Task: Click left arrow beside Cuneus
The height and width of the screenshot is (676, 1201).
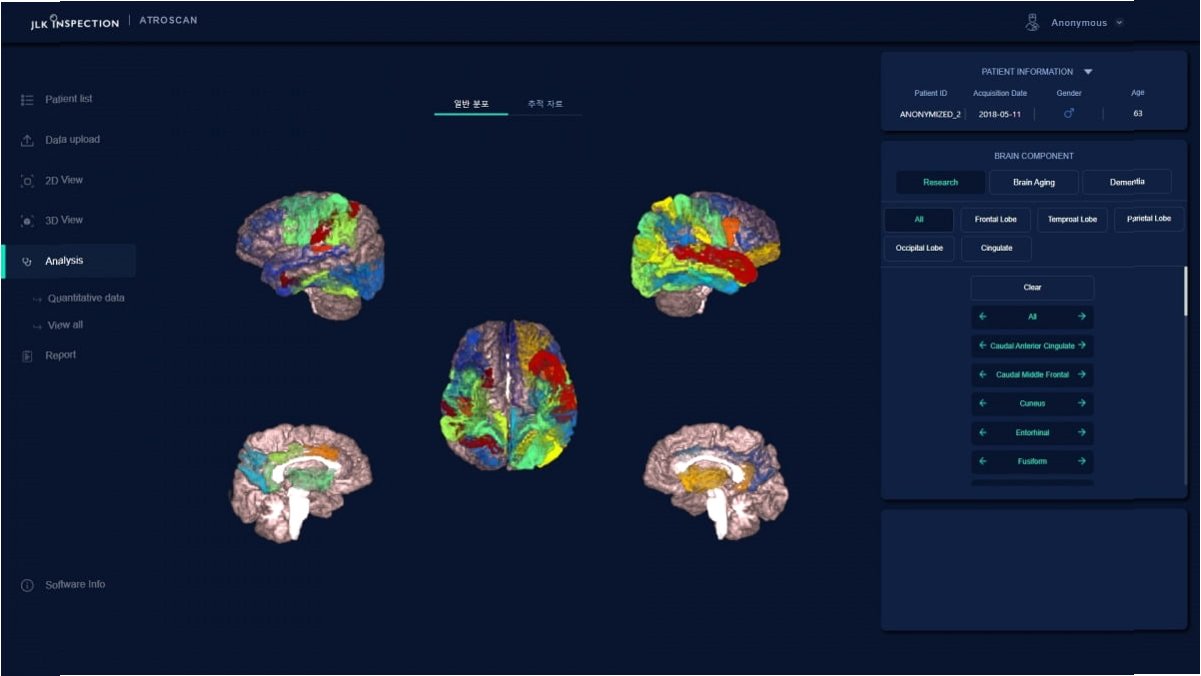Action: tap(982, 404)
